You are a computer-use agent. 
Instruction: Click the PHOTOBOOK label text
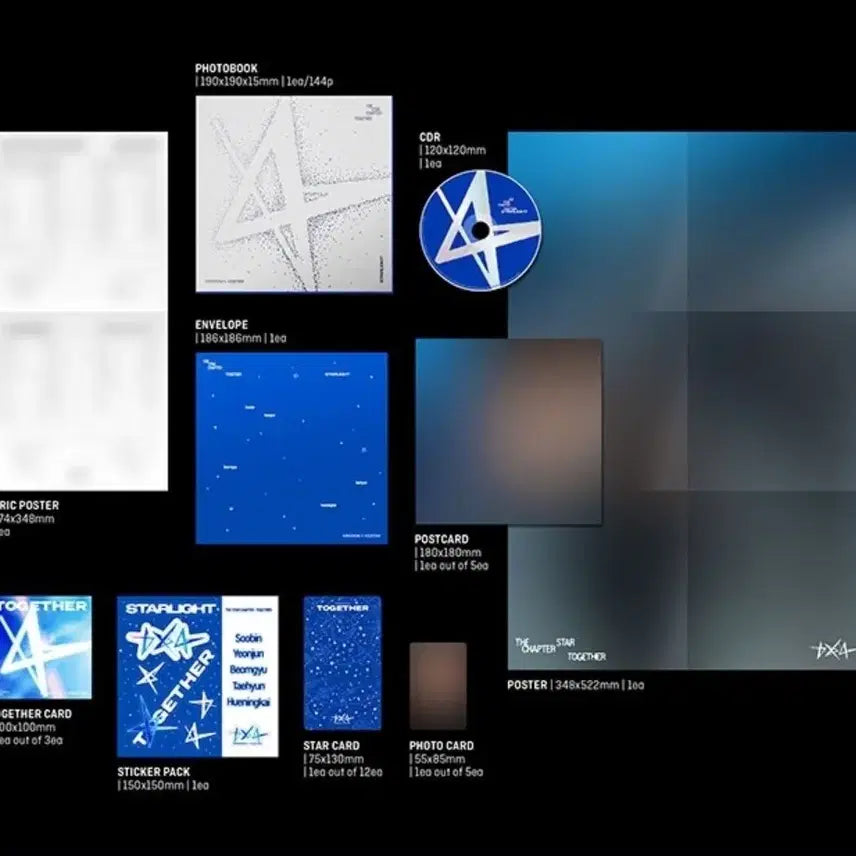227,69
